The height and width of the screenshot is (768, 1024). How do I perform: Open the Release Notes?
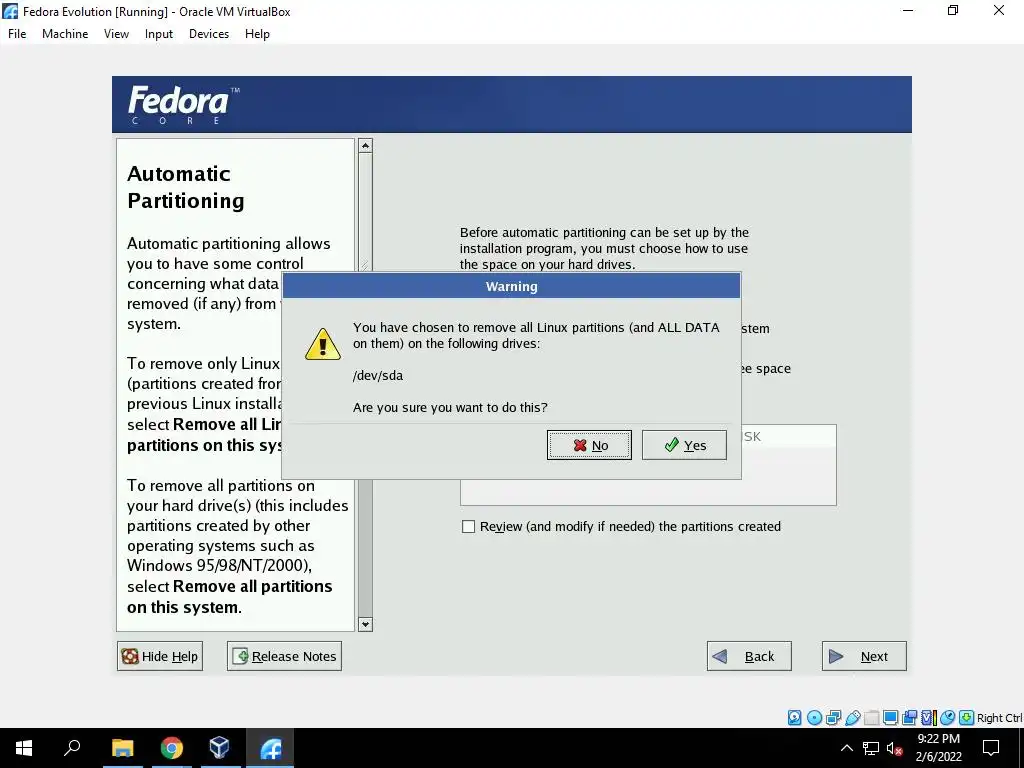284,656
